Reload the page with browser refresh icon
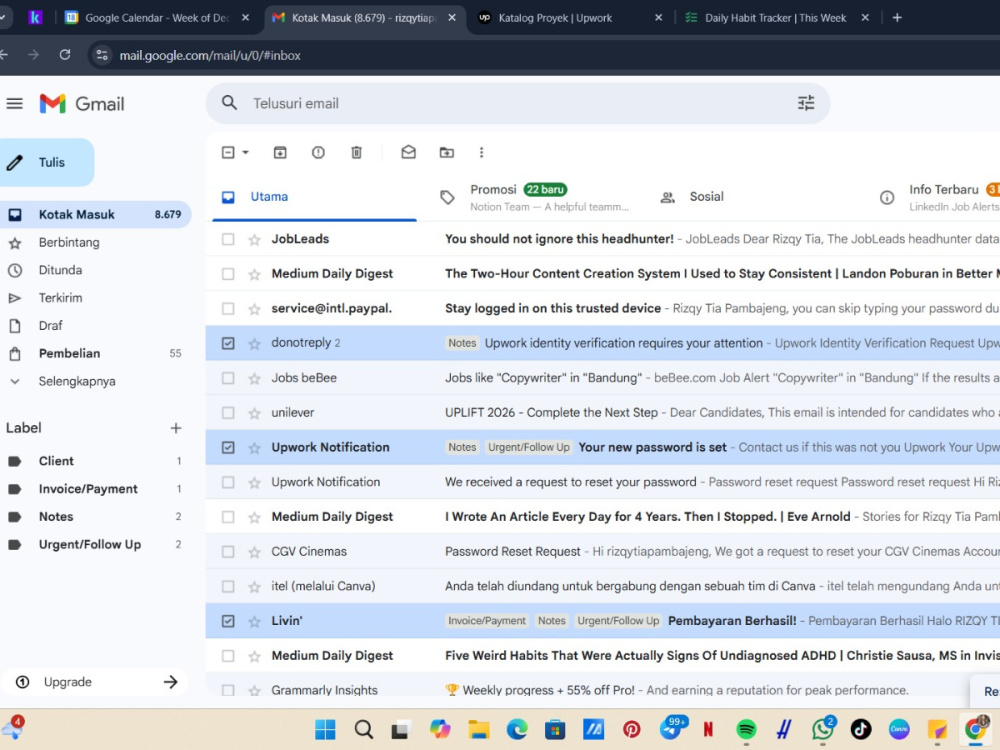 click(65, 55)
